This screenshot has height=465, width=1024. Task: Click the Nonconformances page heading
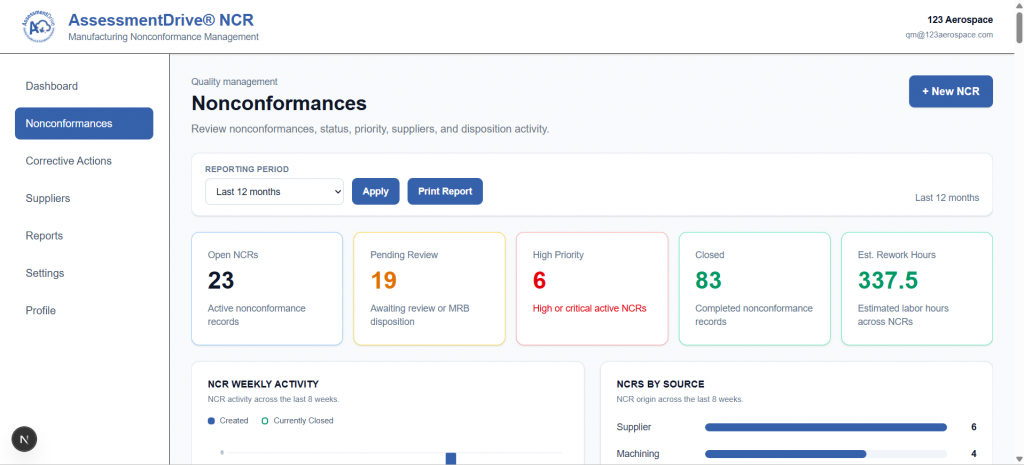pyautogui.click(x=279, y=103)
